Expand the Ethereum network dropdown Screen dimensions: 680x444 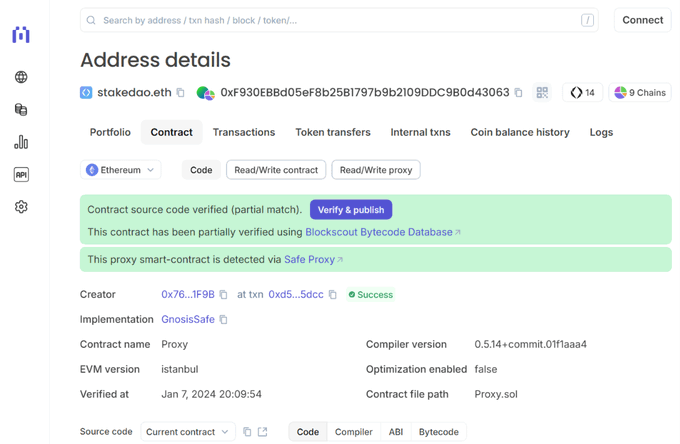[121, 170]
